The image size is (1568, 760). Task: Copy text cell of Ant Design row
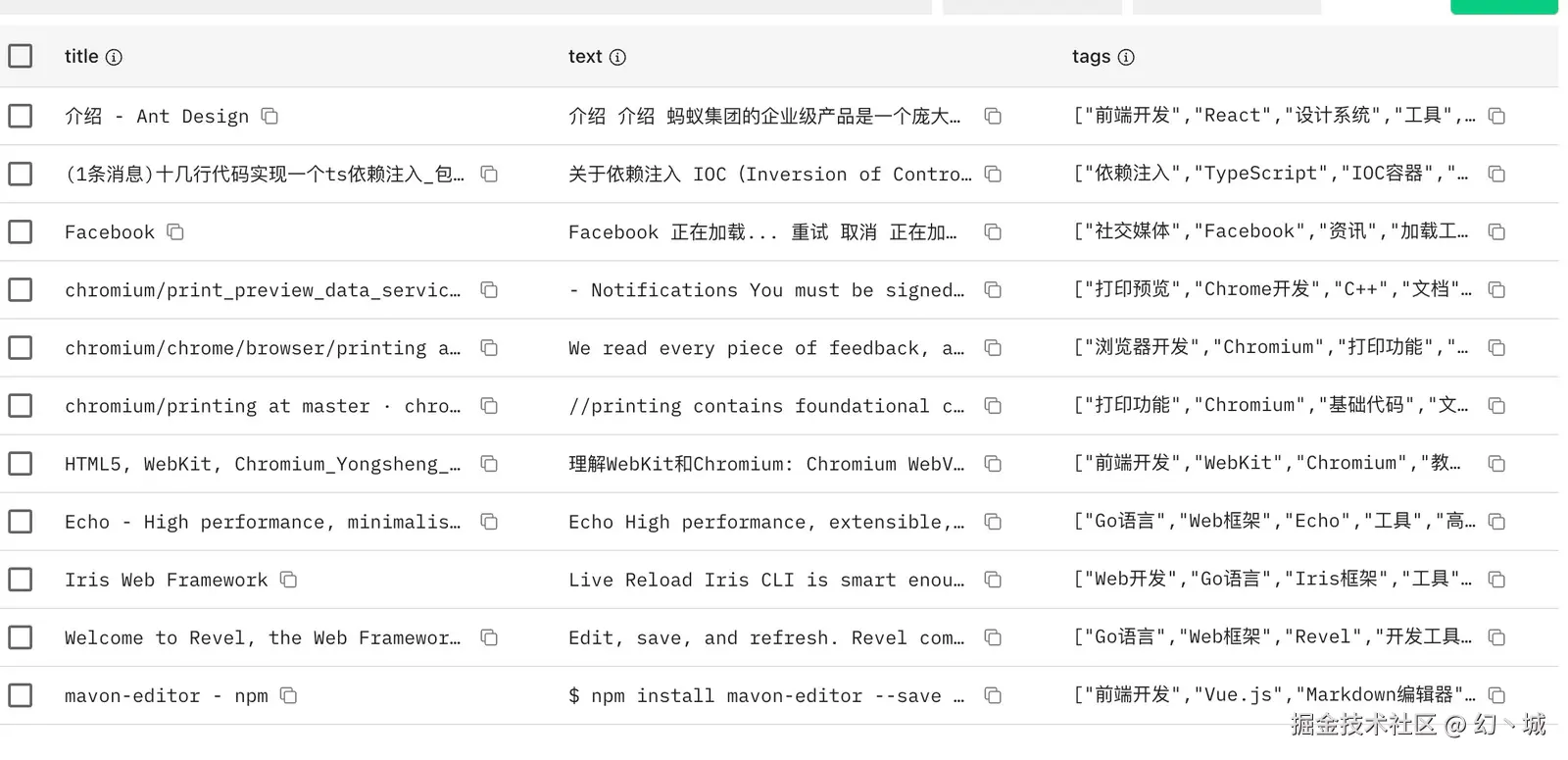tap(993, 117)
